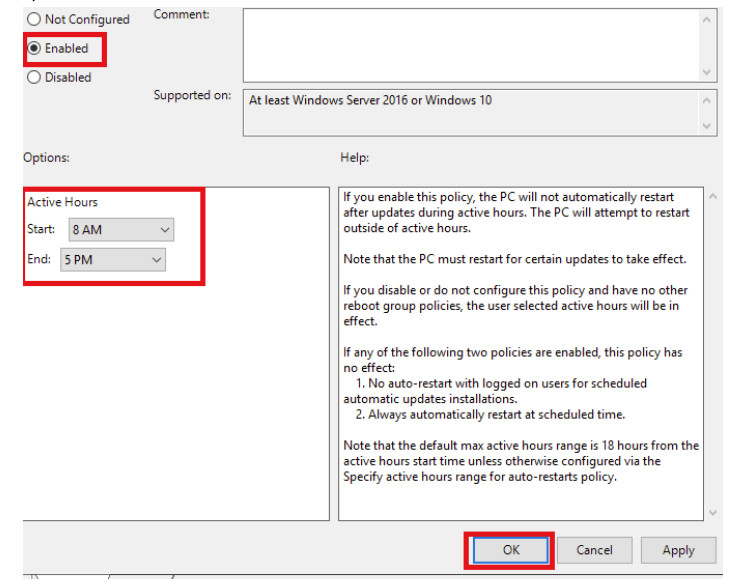Click the Supported on box scroll down arrow

(x=707, y=126)
